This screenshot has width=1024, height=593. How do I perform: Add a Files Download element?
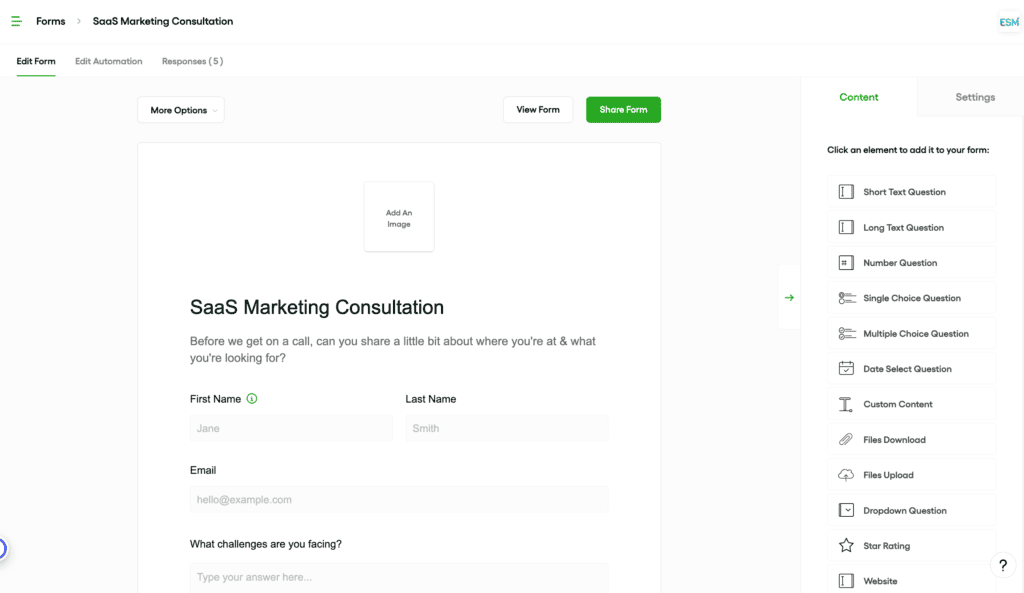click(911, 440)
